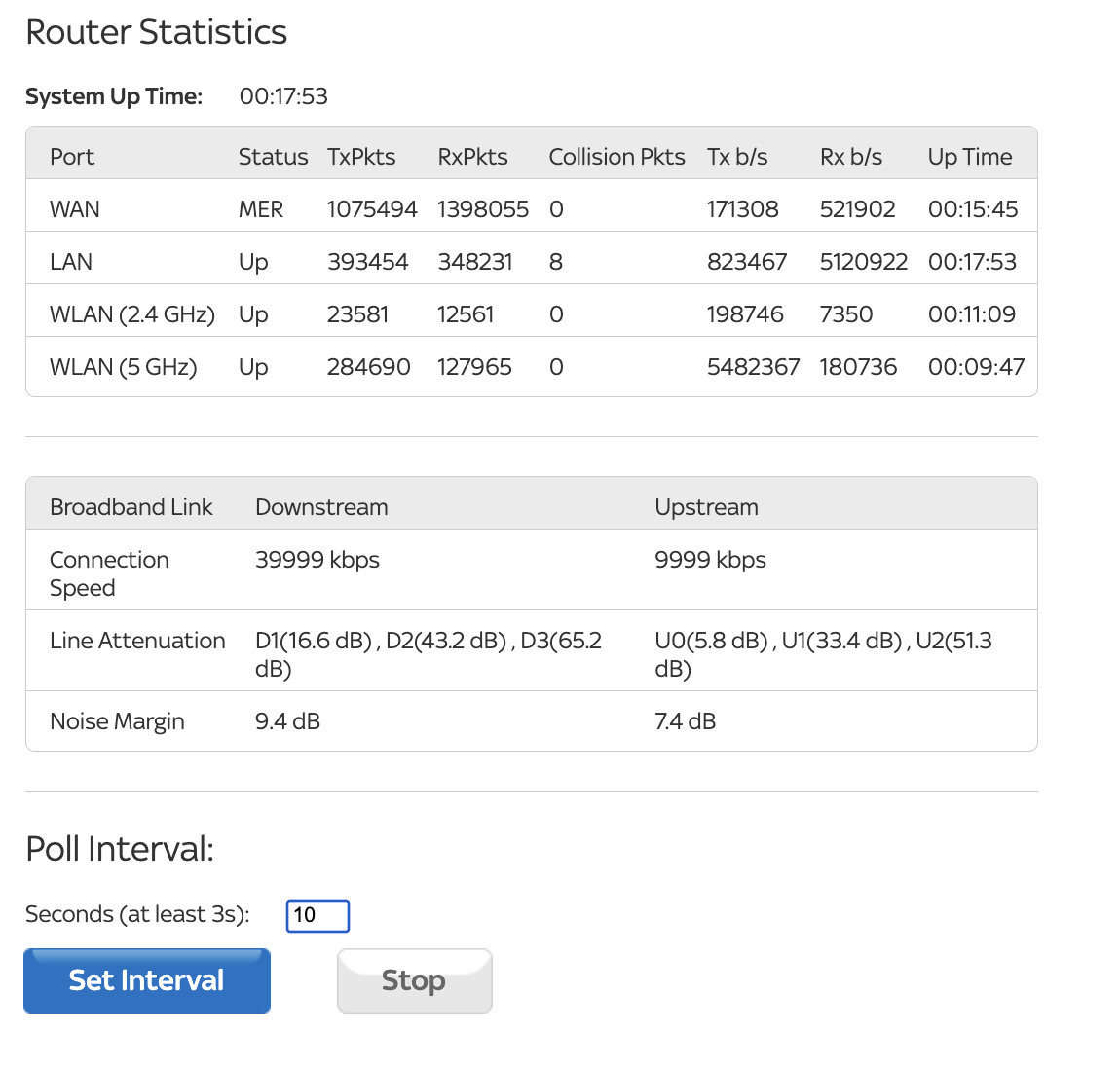The height and width of the screenshot is (1069, 1120).
Task: Select the Downstream connection speed value
Action: coord(317,559)
